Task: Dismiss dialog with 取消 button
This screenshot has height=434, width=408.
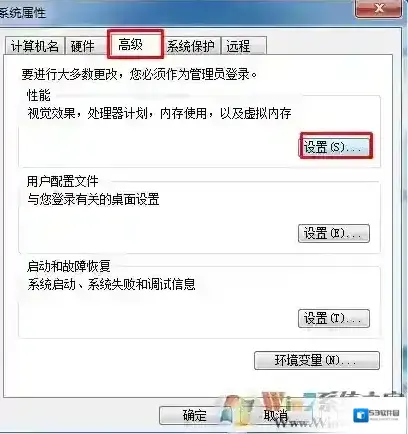Action: tap(277, 415)
